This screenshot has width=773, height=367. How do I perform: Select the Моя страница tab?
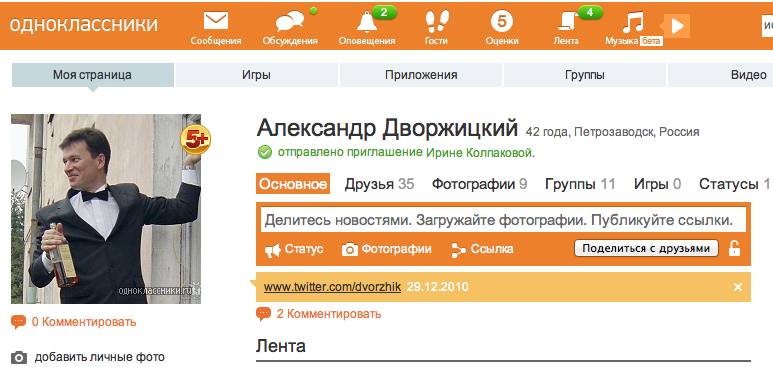click(x=93, y=75)
